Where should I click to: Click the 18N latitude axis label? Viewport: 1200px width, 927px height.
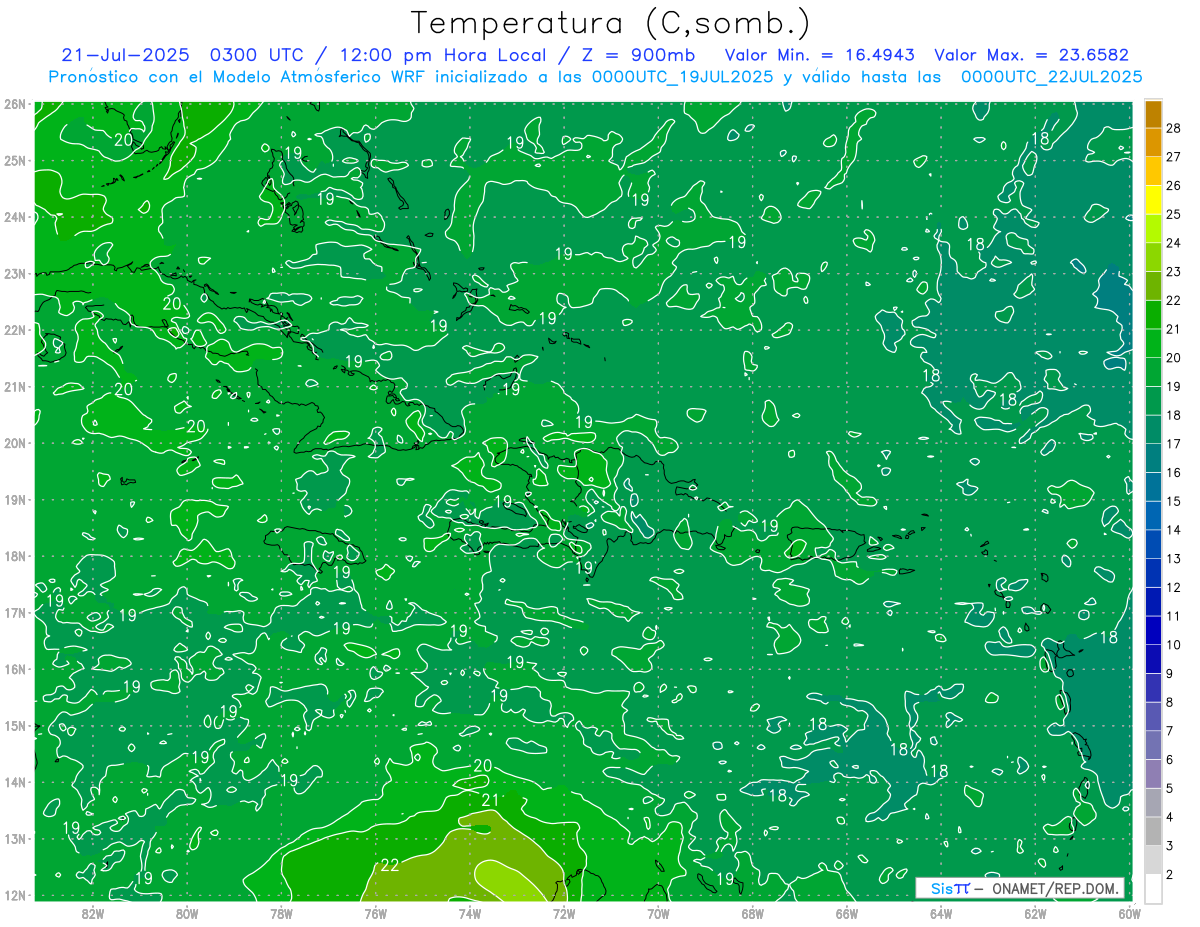14,556
